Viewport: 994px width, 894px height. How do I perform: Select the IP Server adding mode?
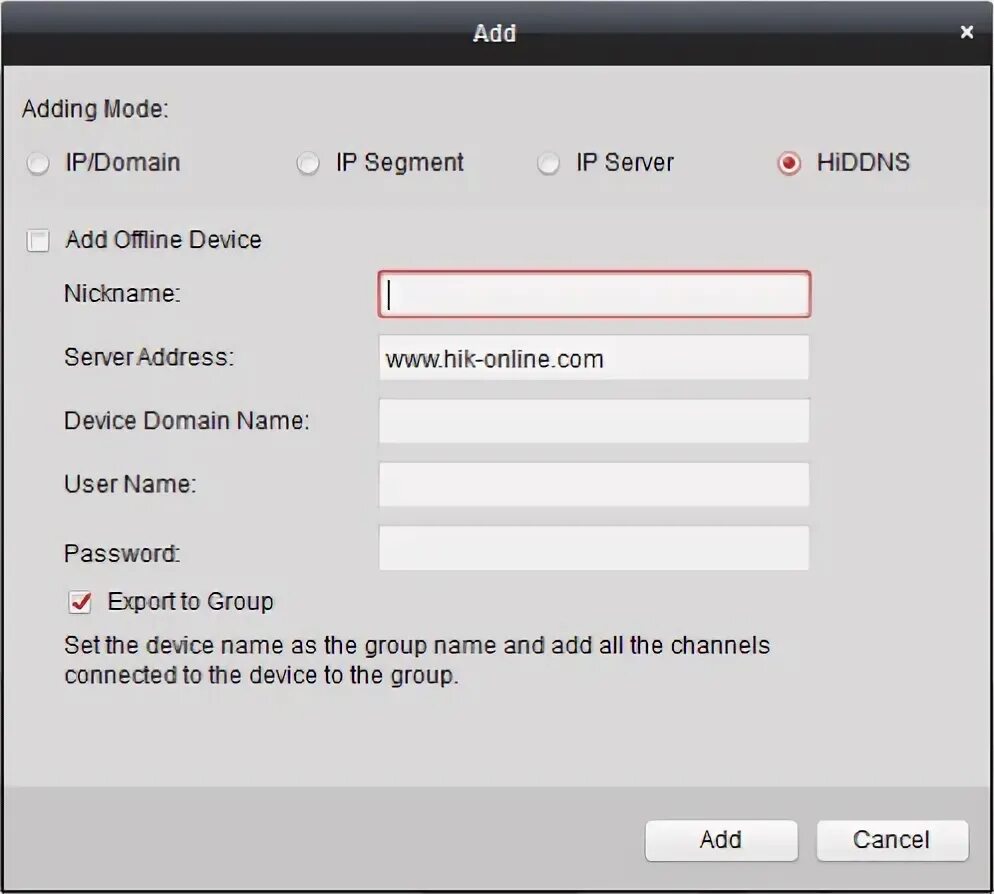click(x=548, y=162)
